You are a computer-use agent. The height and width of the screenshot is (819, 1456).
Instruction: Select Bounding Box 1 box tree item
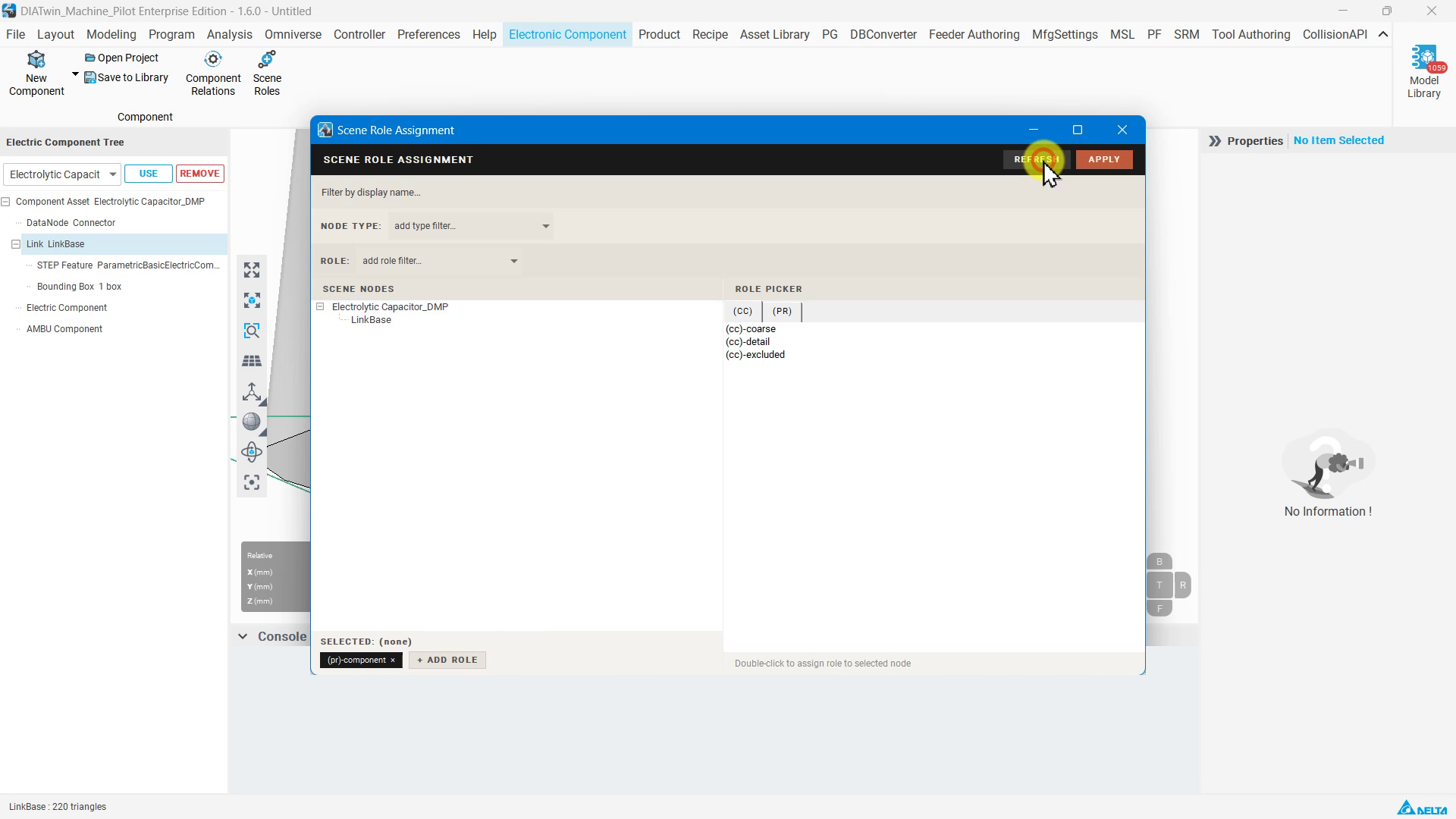pyautogui.click(x=79, y=287)
